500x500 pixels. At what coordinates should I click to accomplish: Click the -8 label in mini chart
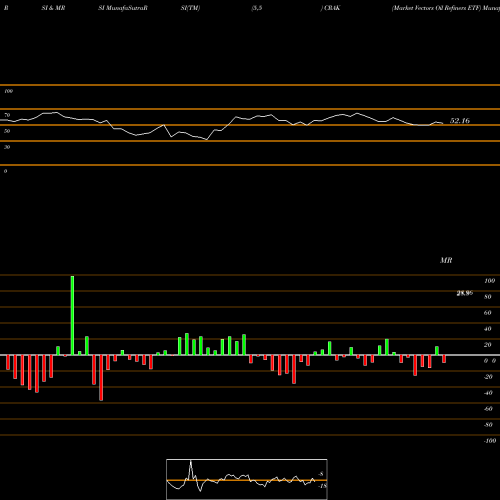[321, 474]
